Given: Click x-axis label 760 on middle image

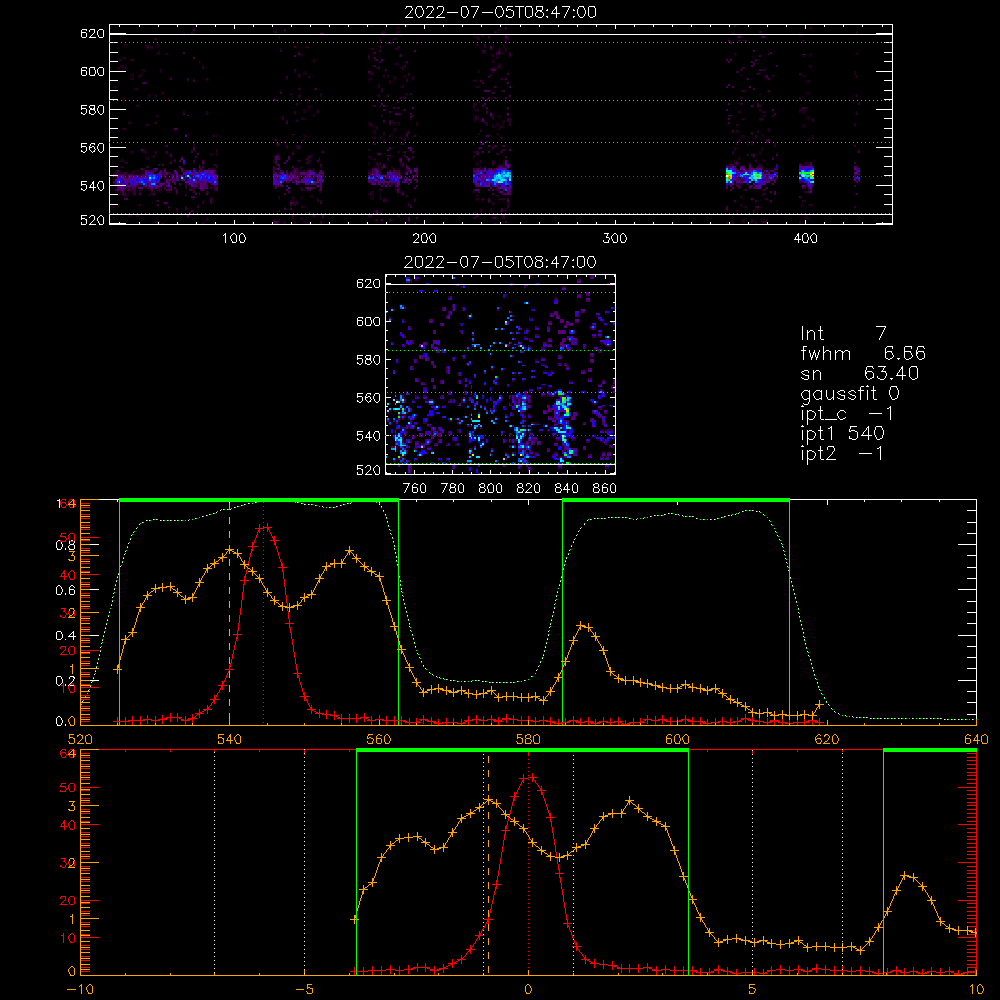Looking at the screenshot, I should 415,489.
